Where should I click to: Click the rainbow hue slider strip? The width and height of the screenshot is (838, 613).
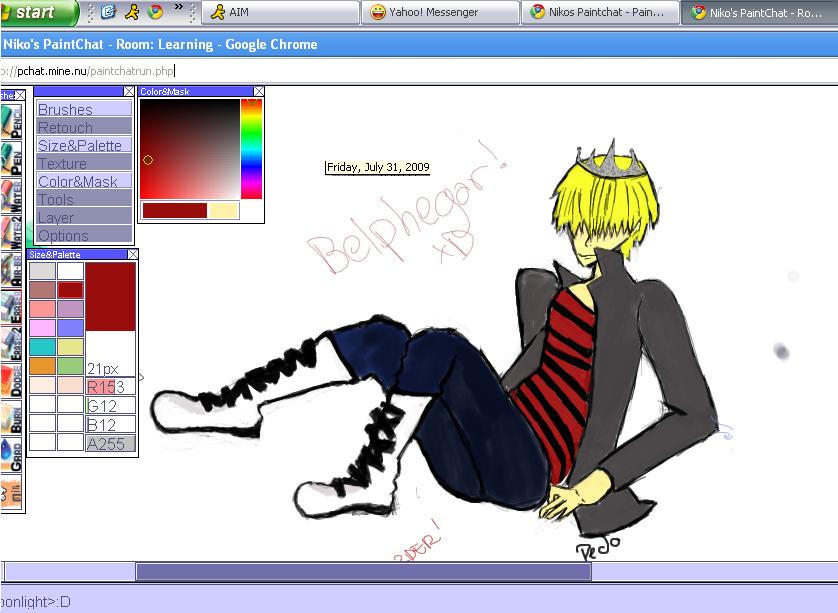pos(251,149)
